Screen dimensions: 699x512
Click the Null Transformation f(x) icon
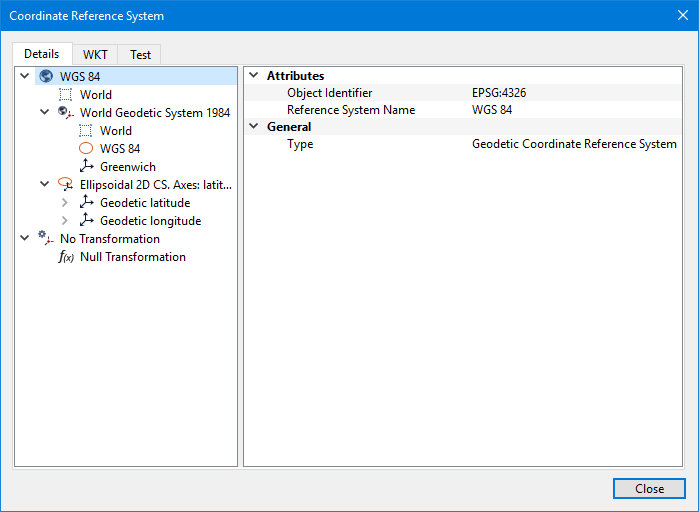pos(66,257)
